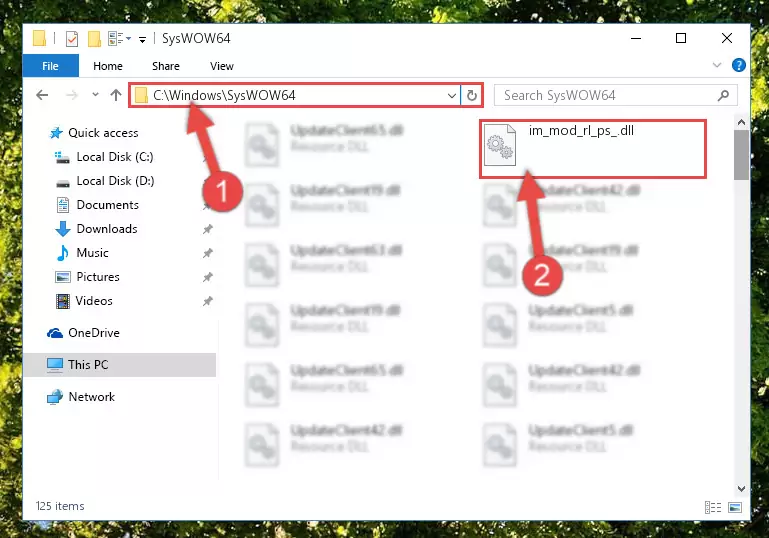
Task: Open Videos in the navigation pane
Action: point(94,301)
